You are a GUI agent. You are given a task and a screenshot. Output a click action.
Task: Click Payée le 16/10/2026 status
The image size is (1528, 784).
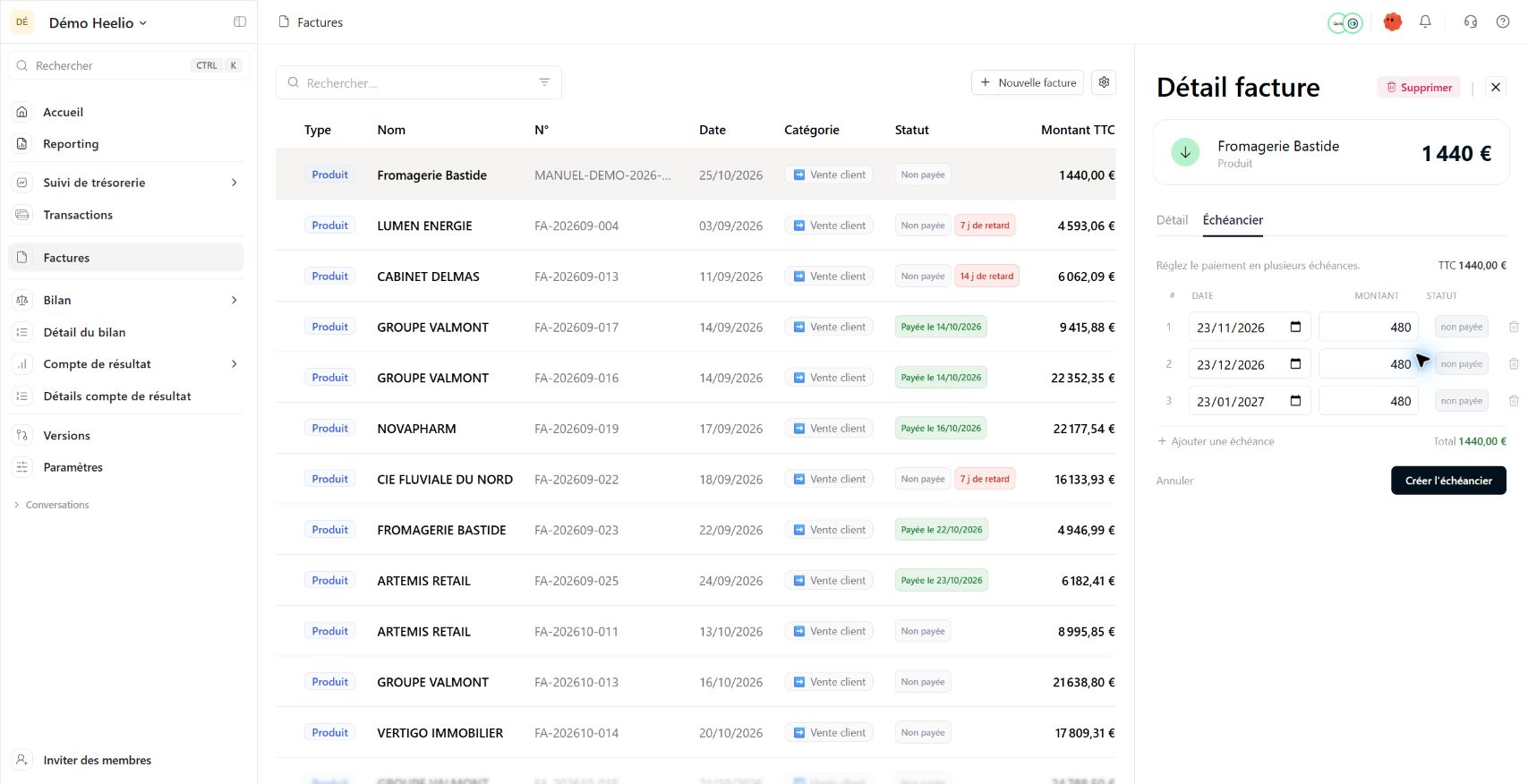click(941, 429)
